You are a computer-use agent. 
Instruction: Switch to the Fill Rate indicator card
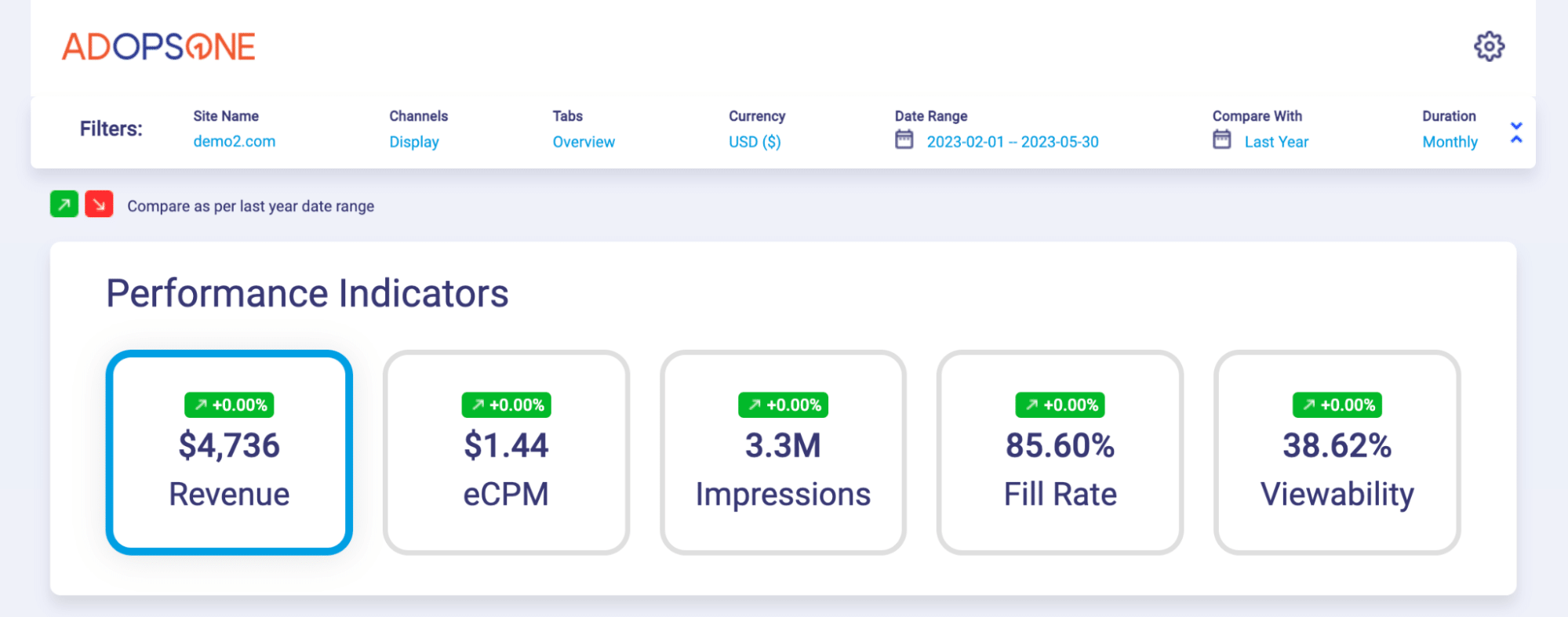[1060, 470]
